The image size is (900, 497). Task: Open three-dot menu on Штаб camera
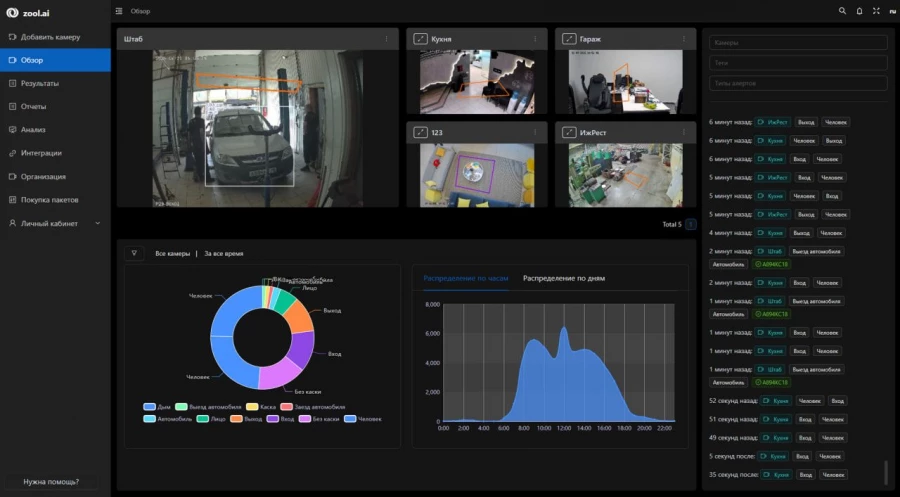coord(387,39)
